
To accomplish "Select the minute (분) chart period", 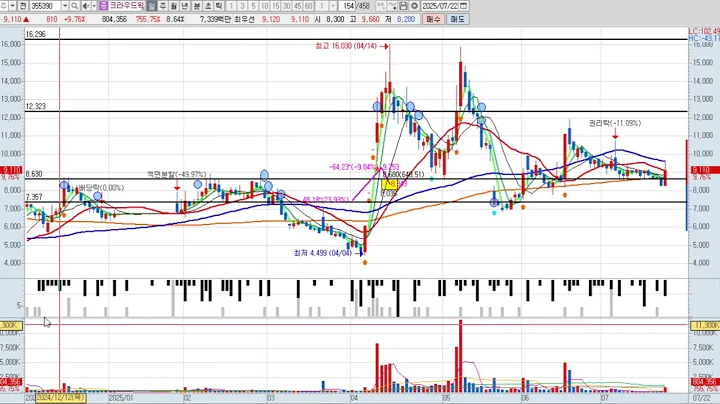I will [197, 6].
